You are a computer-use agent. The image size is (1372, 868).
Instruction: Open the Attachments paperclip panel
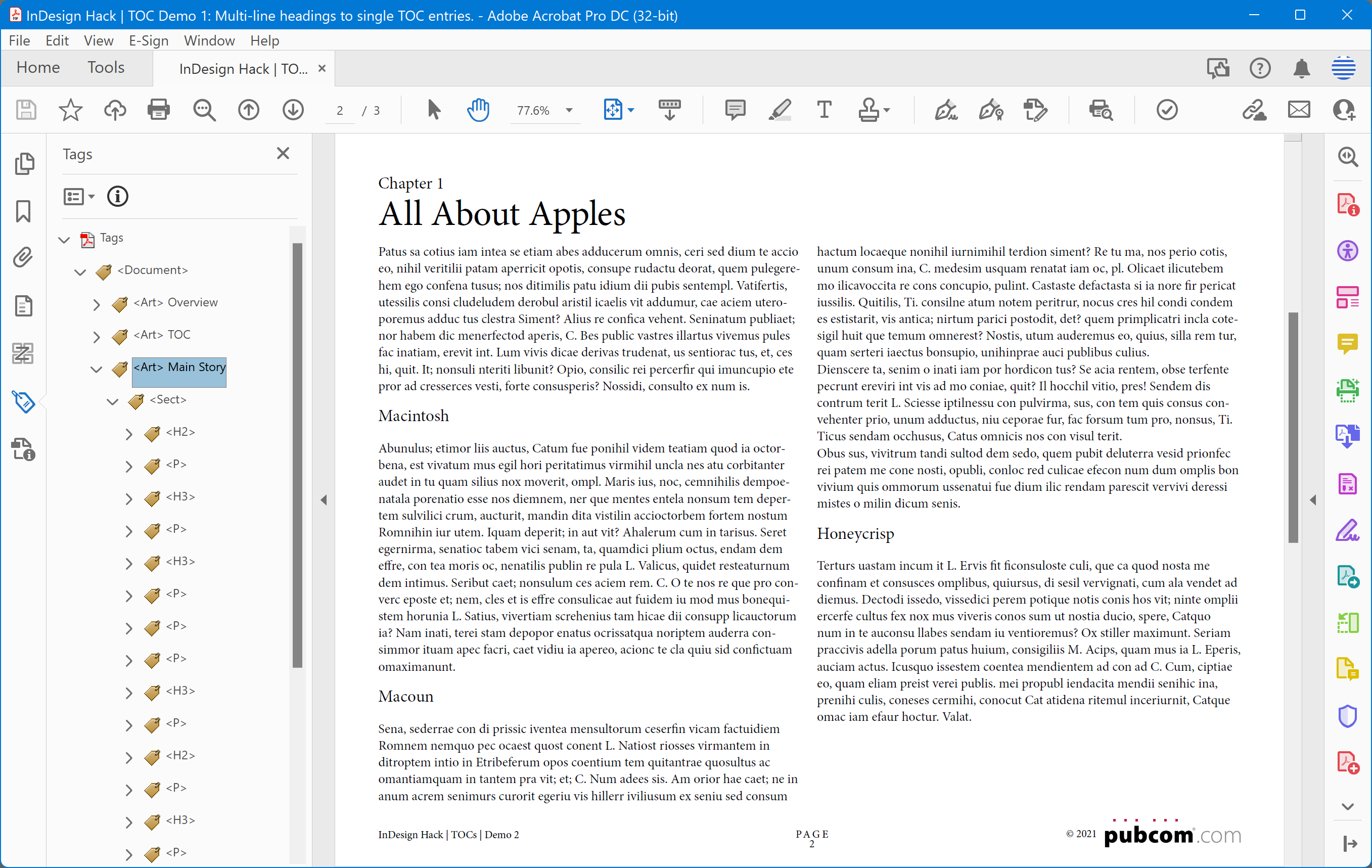(23, 258)
